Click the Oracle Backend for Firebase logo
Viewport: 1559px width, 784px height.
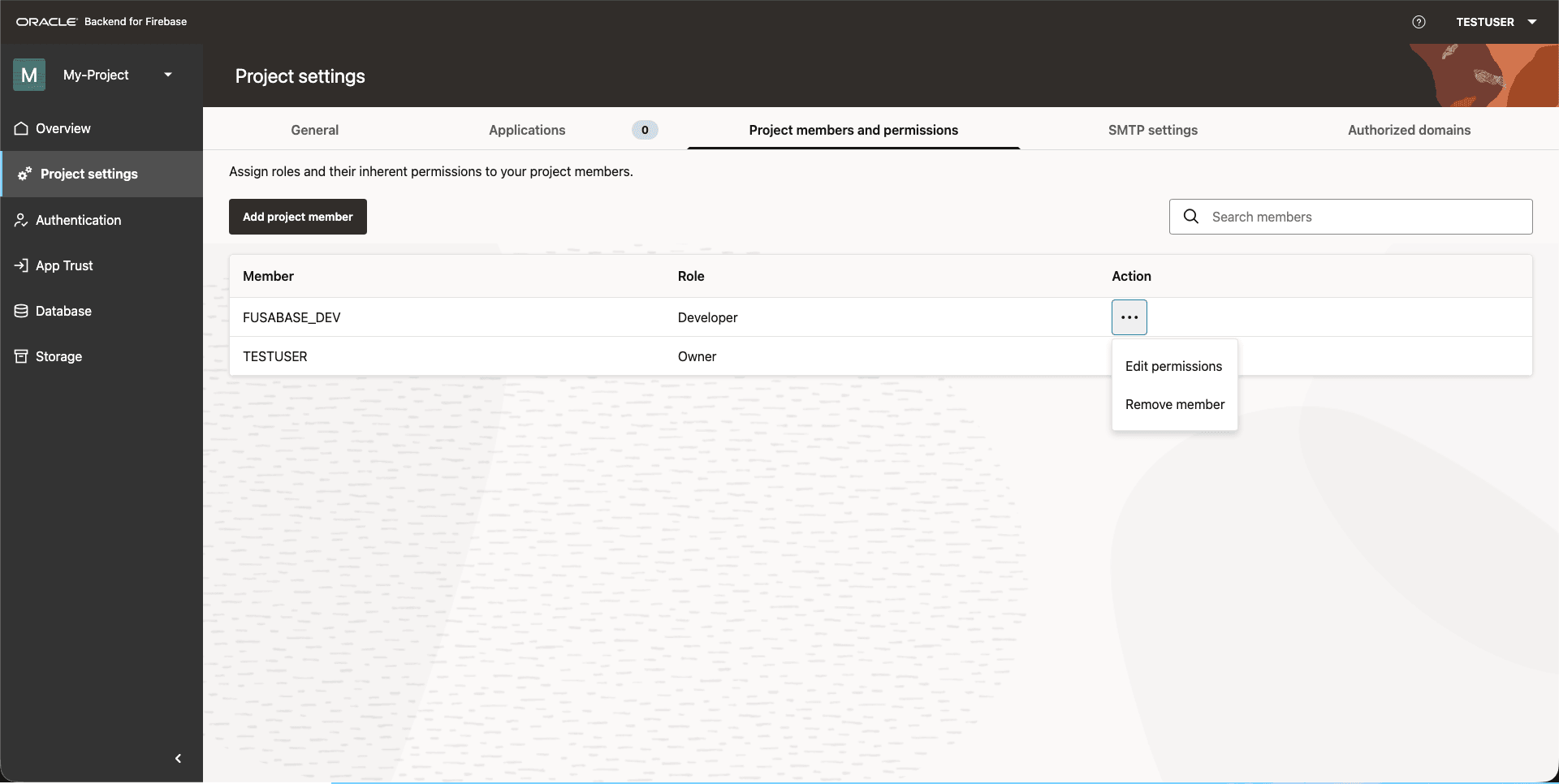click(101, 22)
